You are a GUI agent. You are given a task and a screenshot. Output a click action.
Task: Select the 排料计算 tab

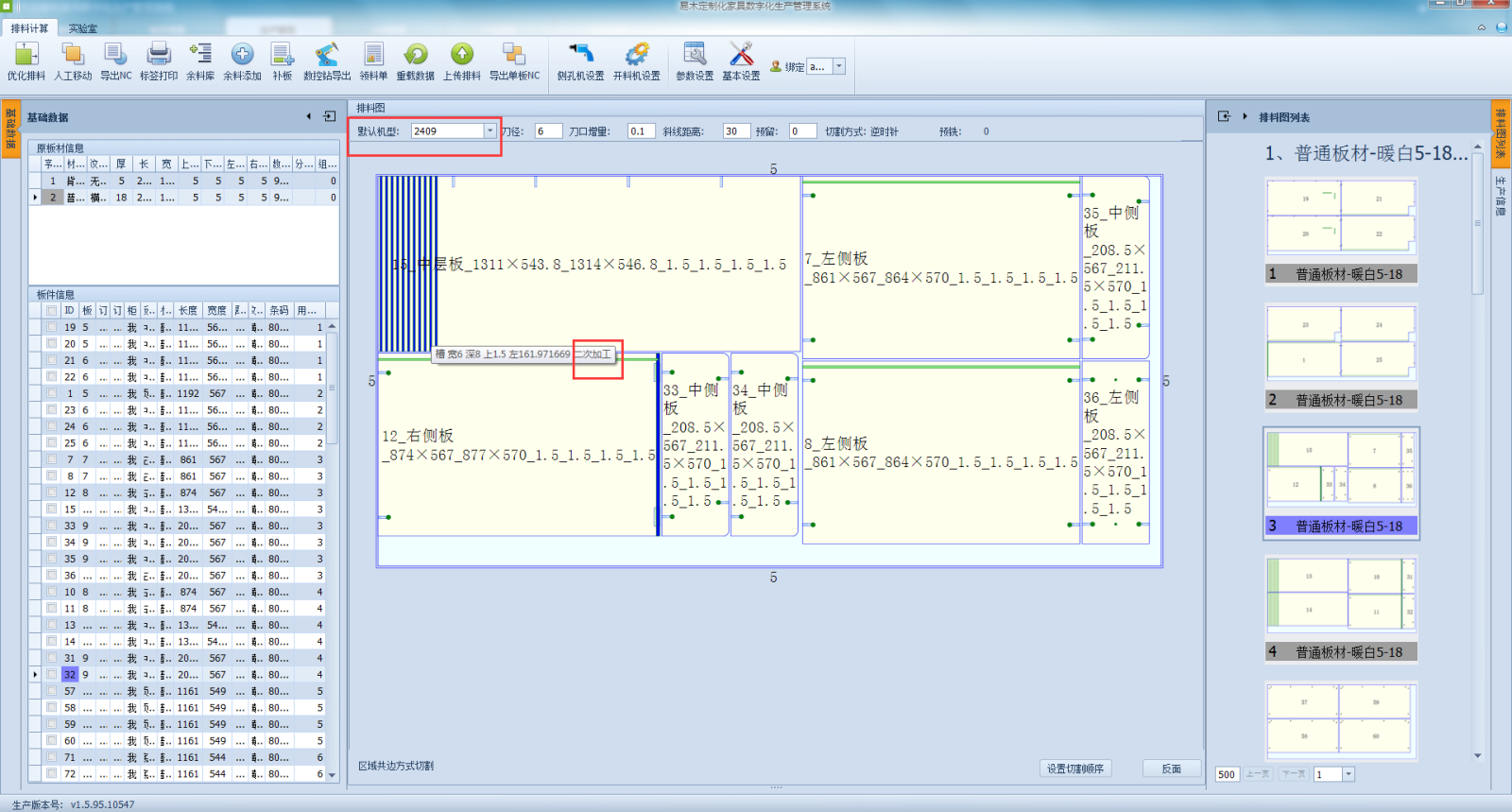(29, 28)
